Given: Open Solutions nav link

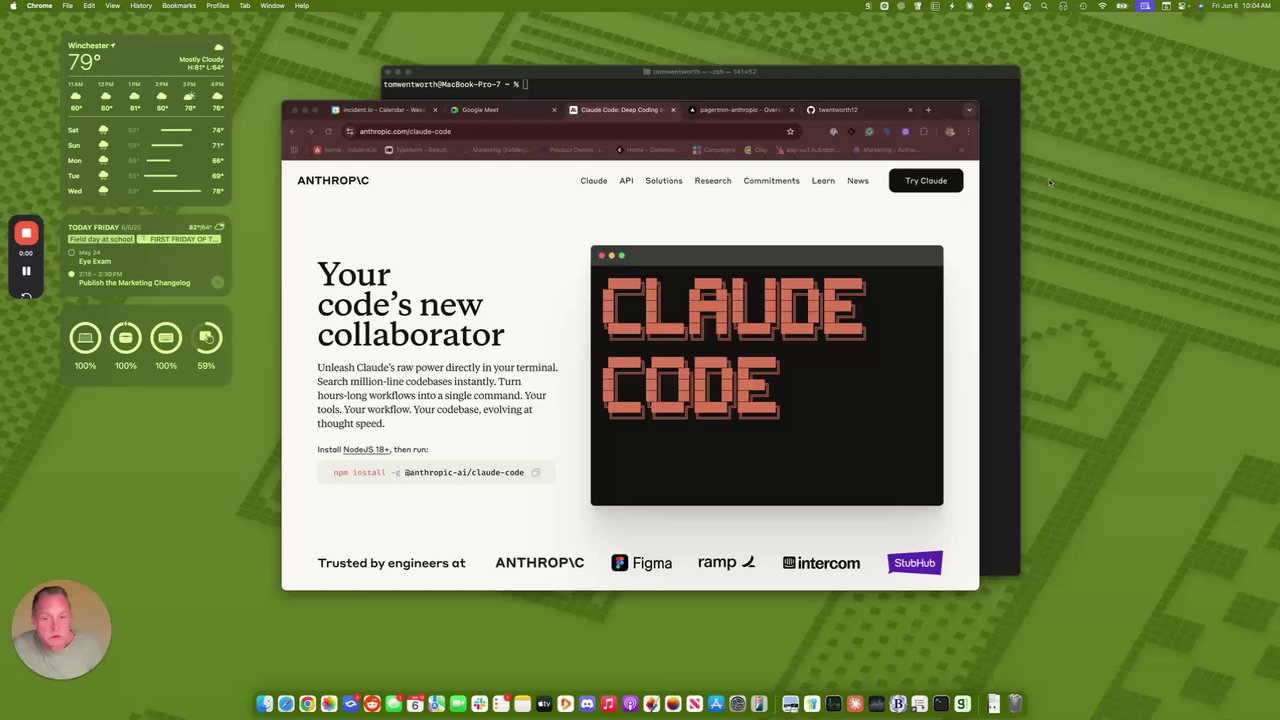Looking at the screenshot, I should pyautogui.click(x=664, y=181).
